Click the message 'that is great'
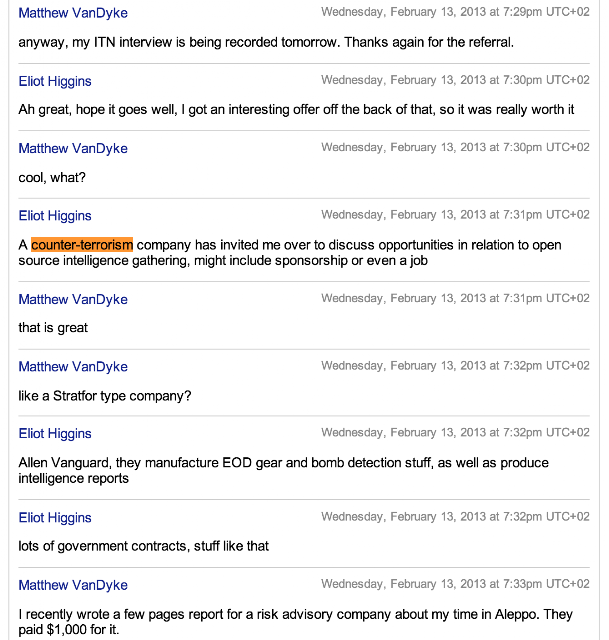Viewport: 609px width, 640px height. pyautogui.click(x=53, y=328)
